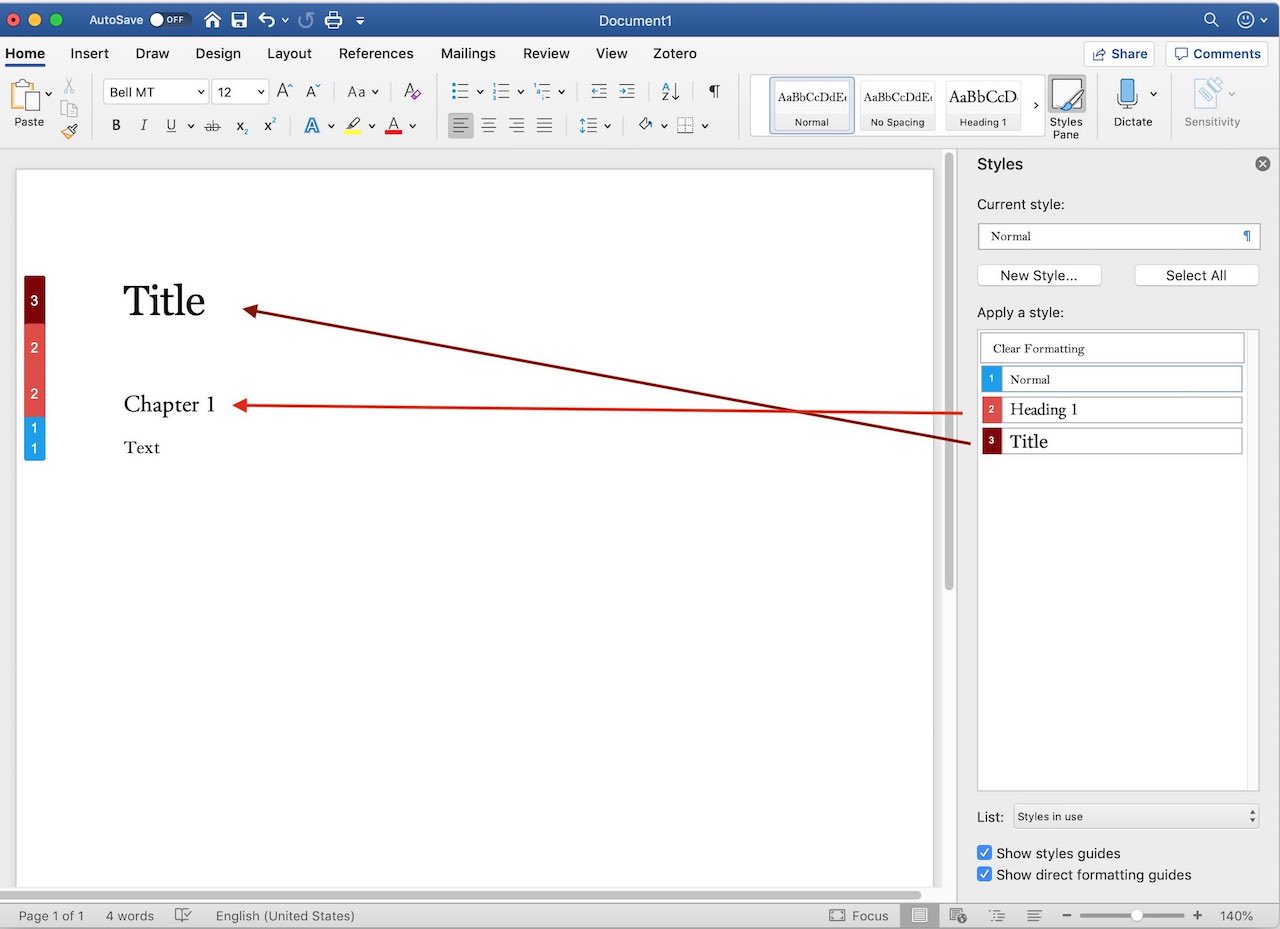This screenshot has height=929, width=1280.
Task: Click the Save disk icon
Action: click(x=239, y=20)
